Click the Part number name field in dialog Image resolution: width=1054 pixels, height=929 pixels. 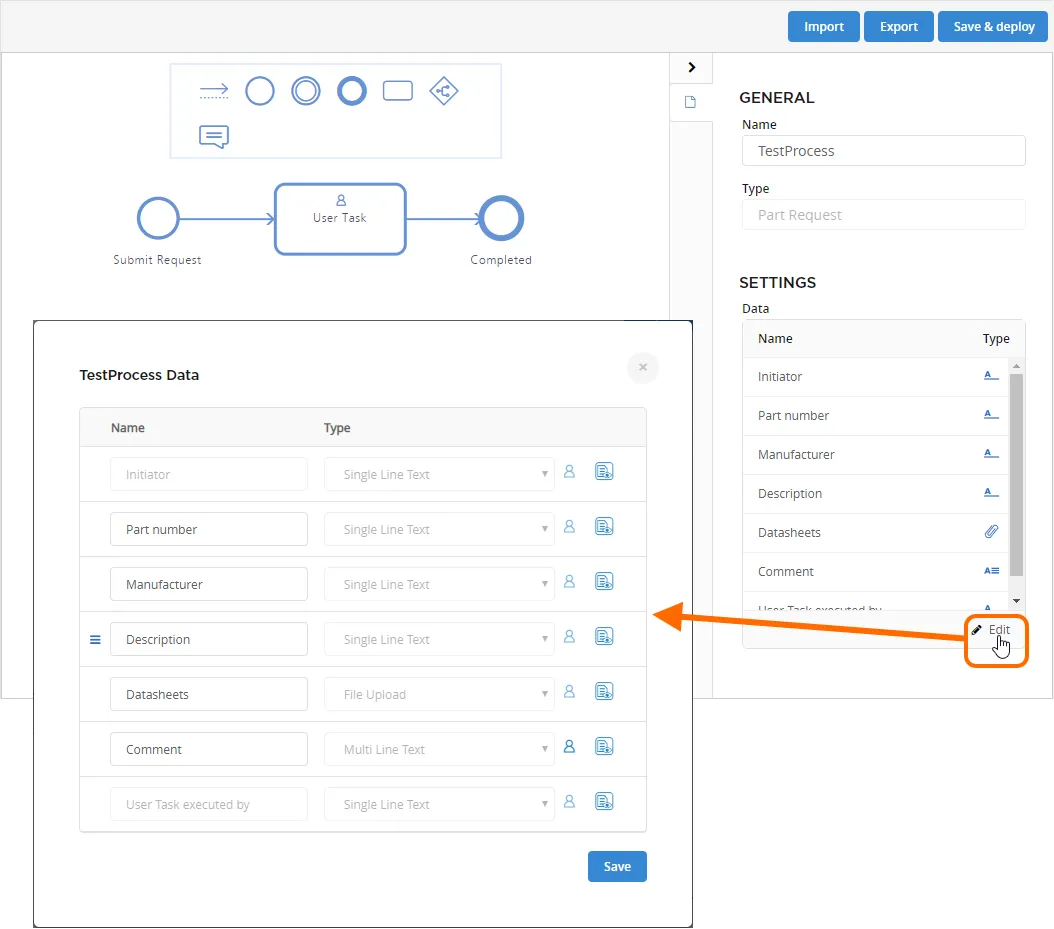coord(209,529)
